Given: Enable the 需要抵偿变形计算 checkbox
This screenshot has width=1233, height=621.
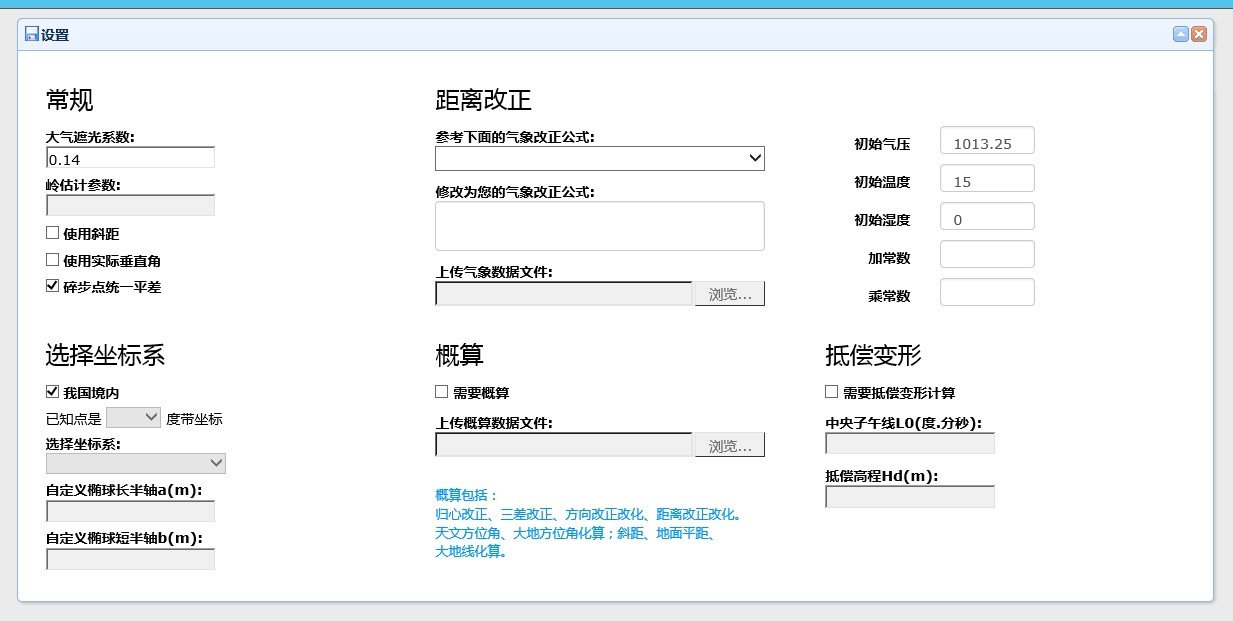Looking at the screenshot, I should tap(829, 391).
